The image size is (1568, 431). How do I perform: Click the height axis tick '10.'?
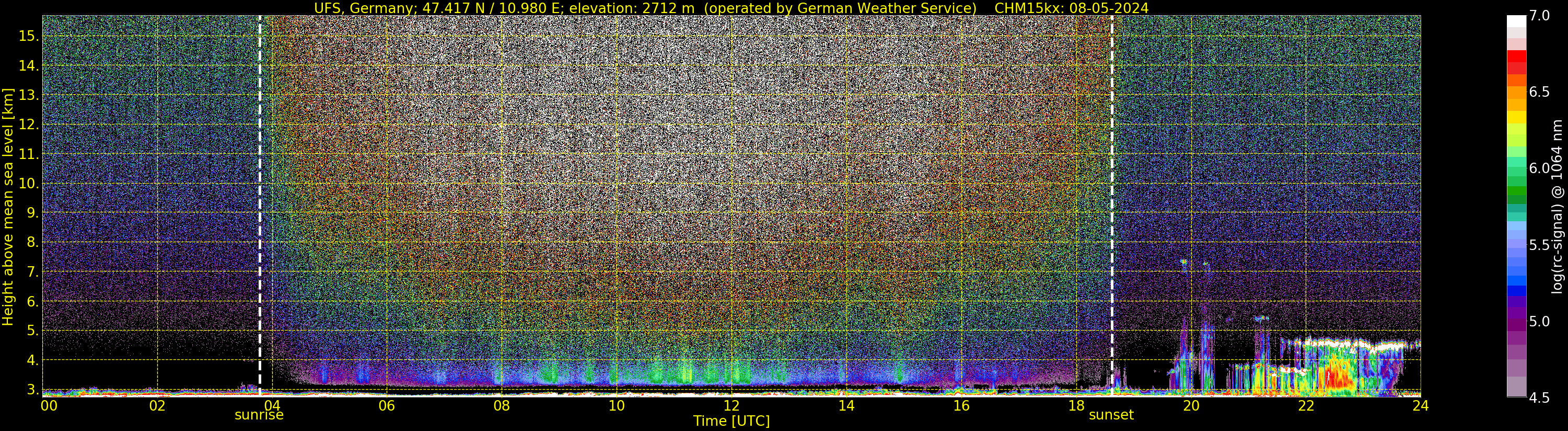coord(29,184)
